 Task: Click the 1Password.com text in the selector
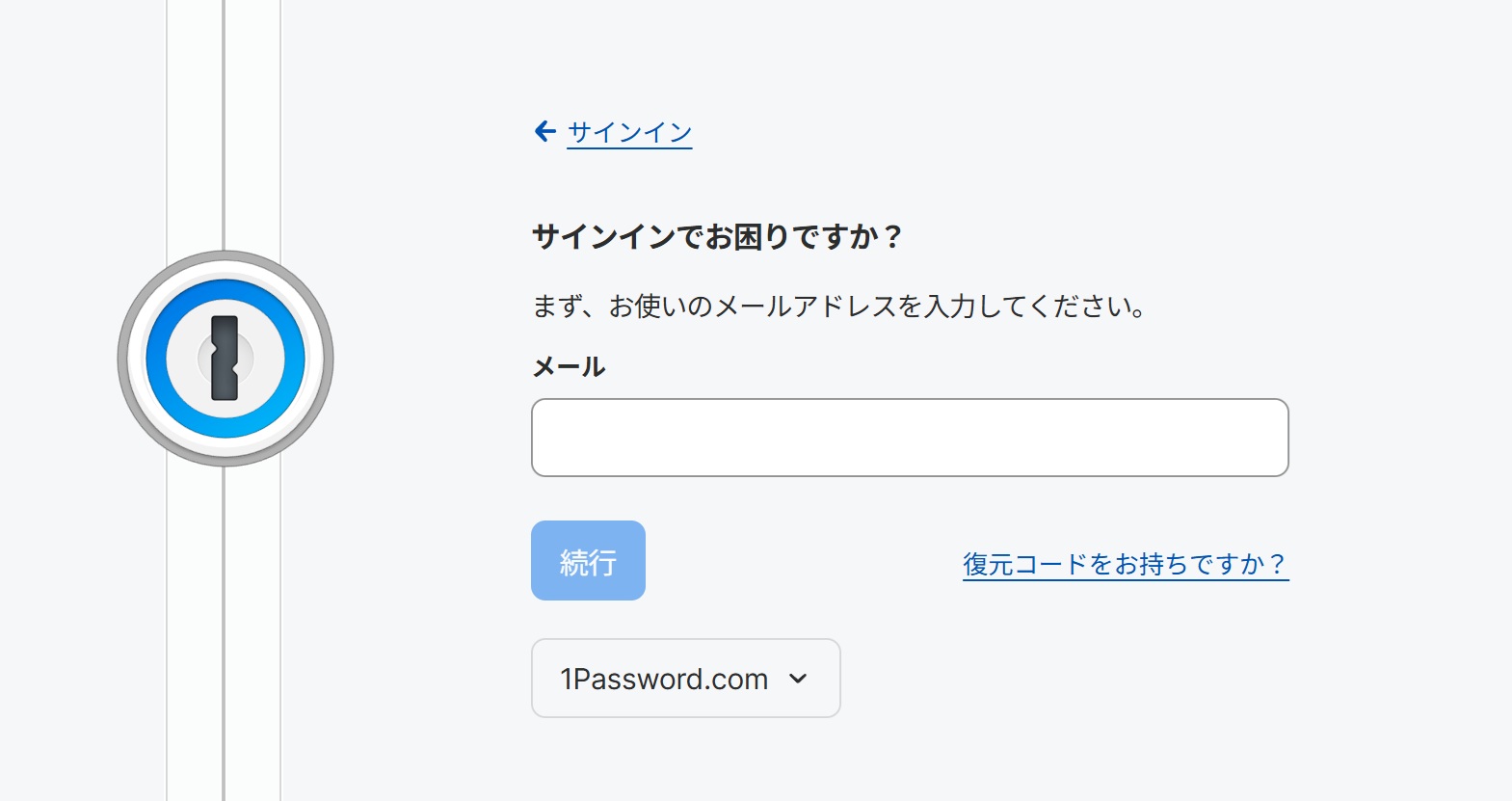664,679
